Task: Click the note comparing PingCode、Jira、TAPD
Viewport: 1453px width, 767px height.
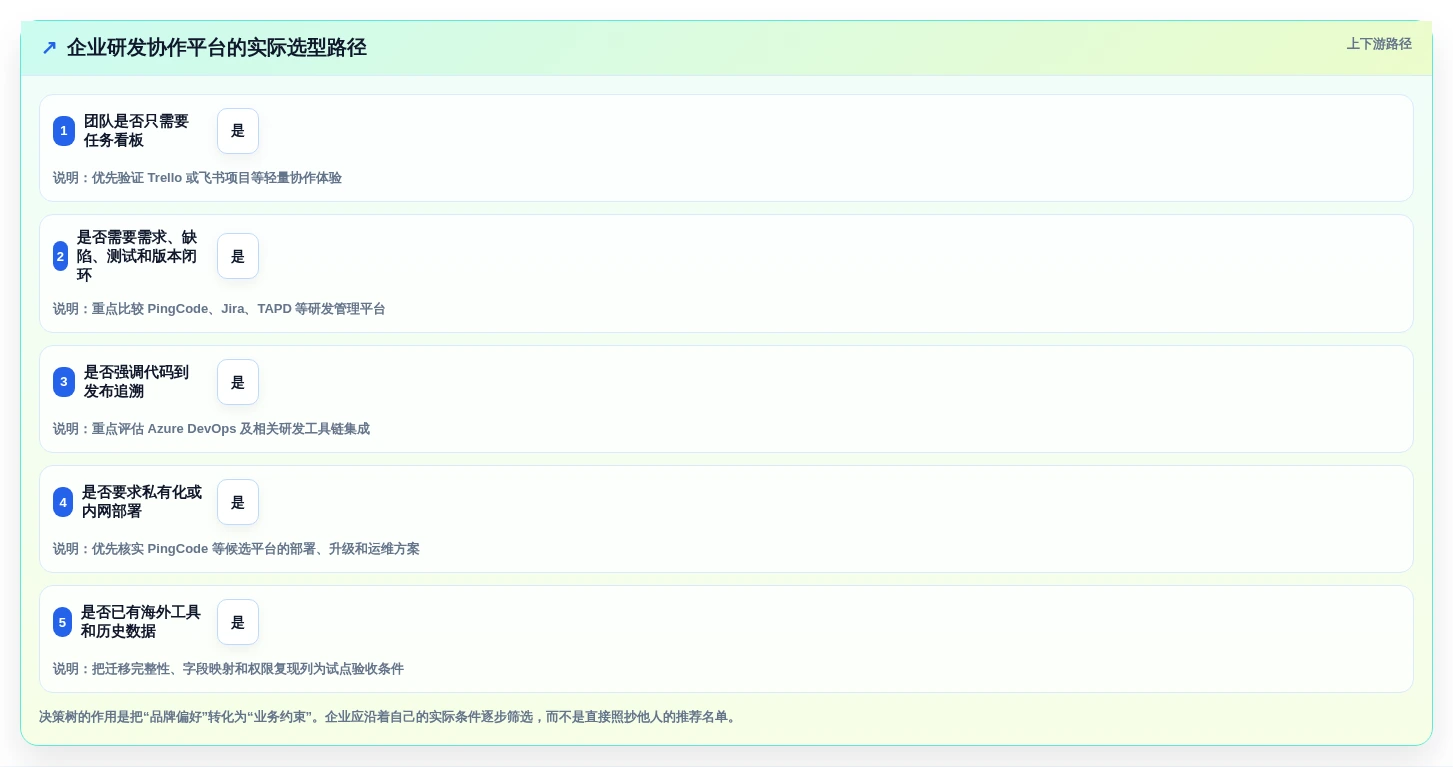Action: (219, 309)
